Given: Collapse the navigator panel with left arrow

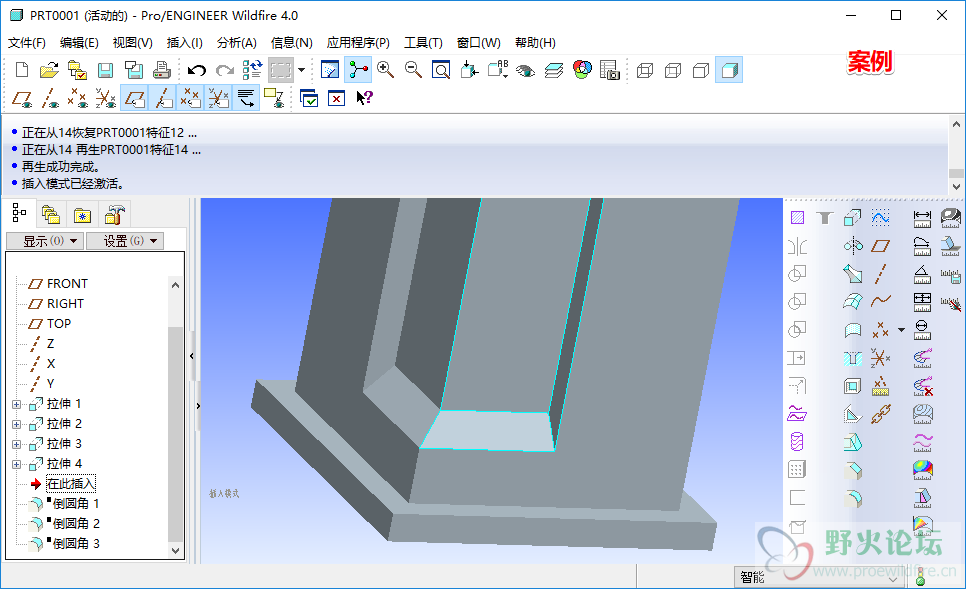Looking at the screenshot, I should point(192,356).
